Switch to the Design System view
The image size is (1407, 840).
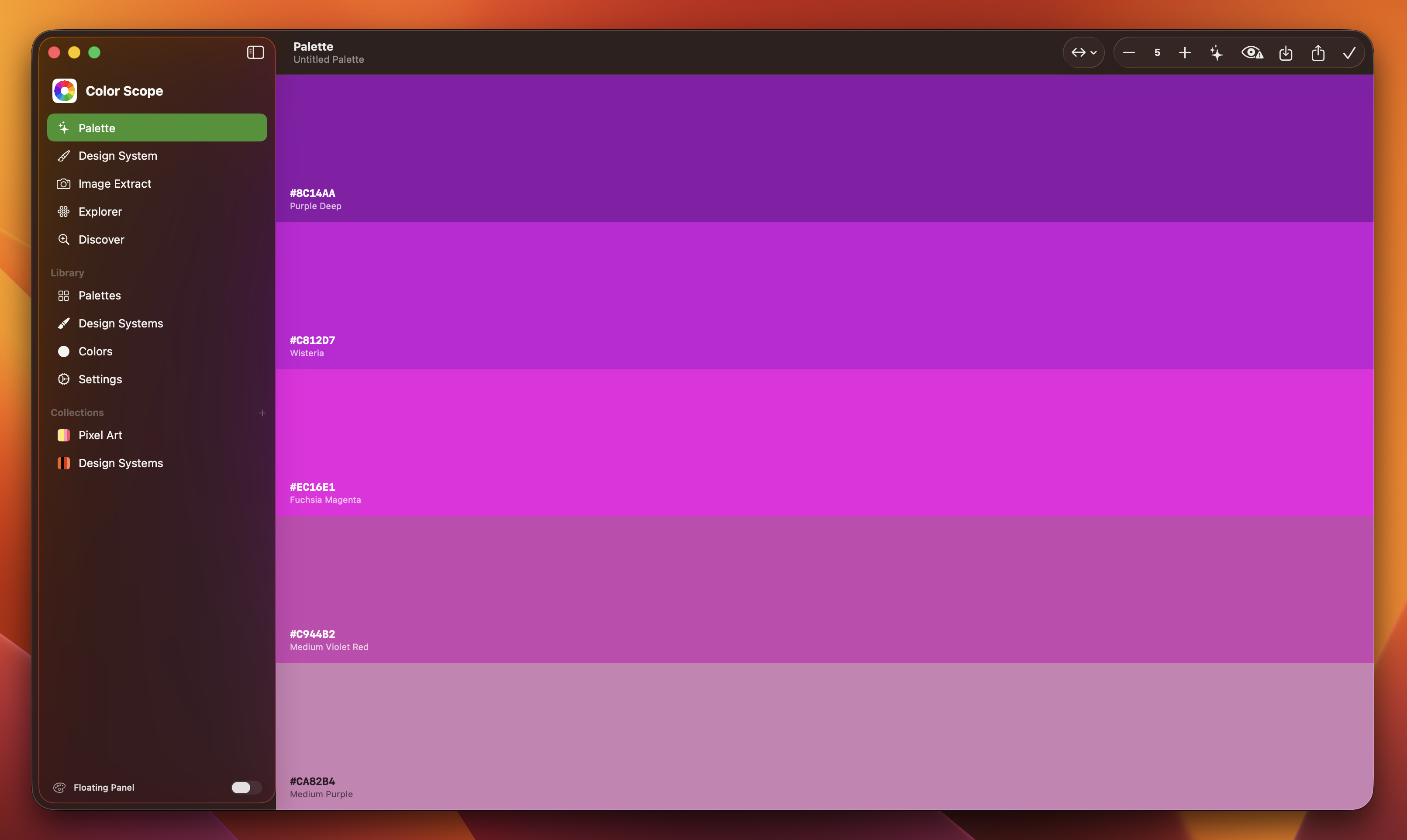[118, 156]
